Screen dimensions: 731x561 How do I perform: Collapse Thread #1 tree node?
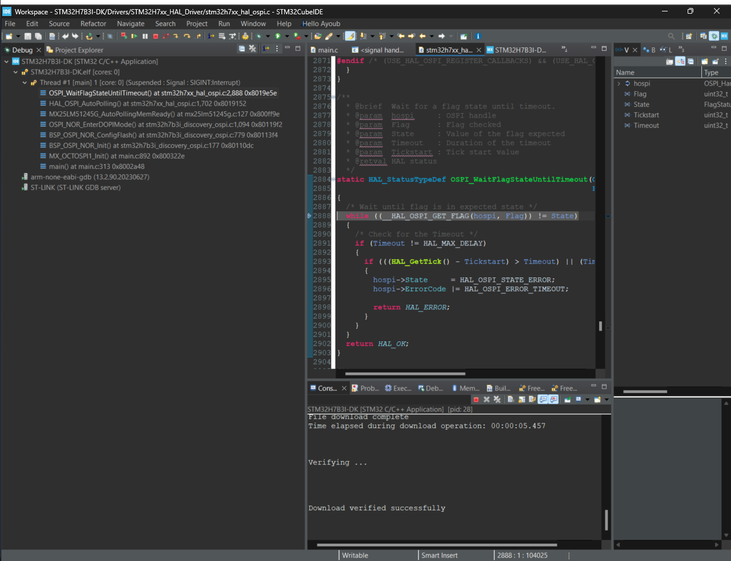point(25,83)
